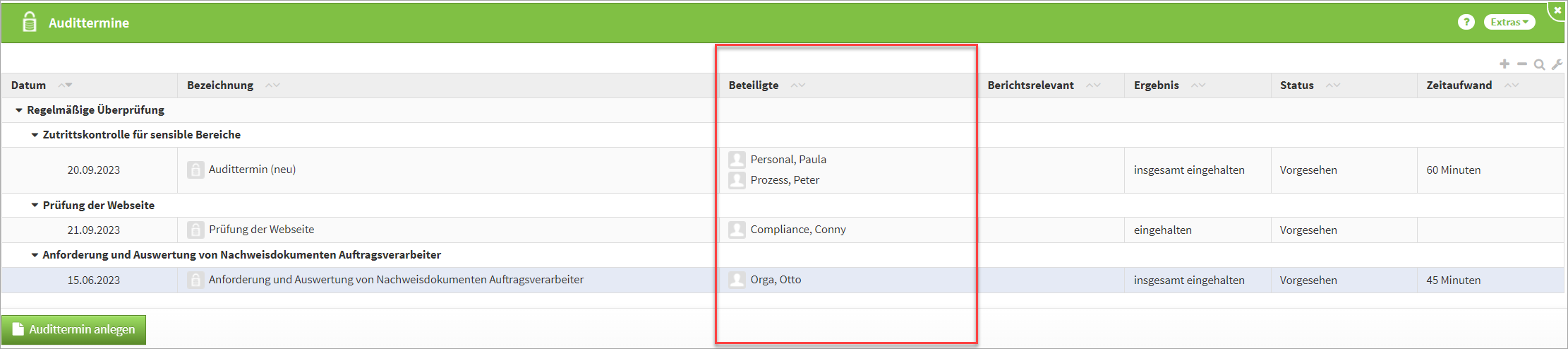Close the Audittermine panel

tap(1557, 11)
